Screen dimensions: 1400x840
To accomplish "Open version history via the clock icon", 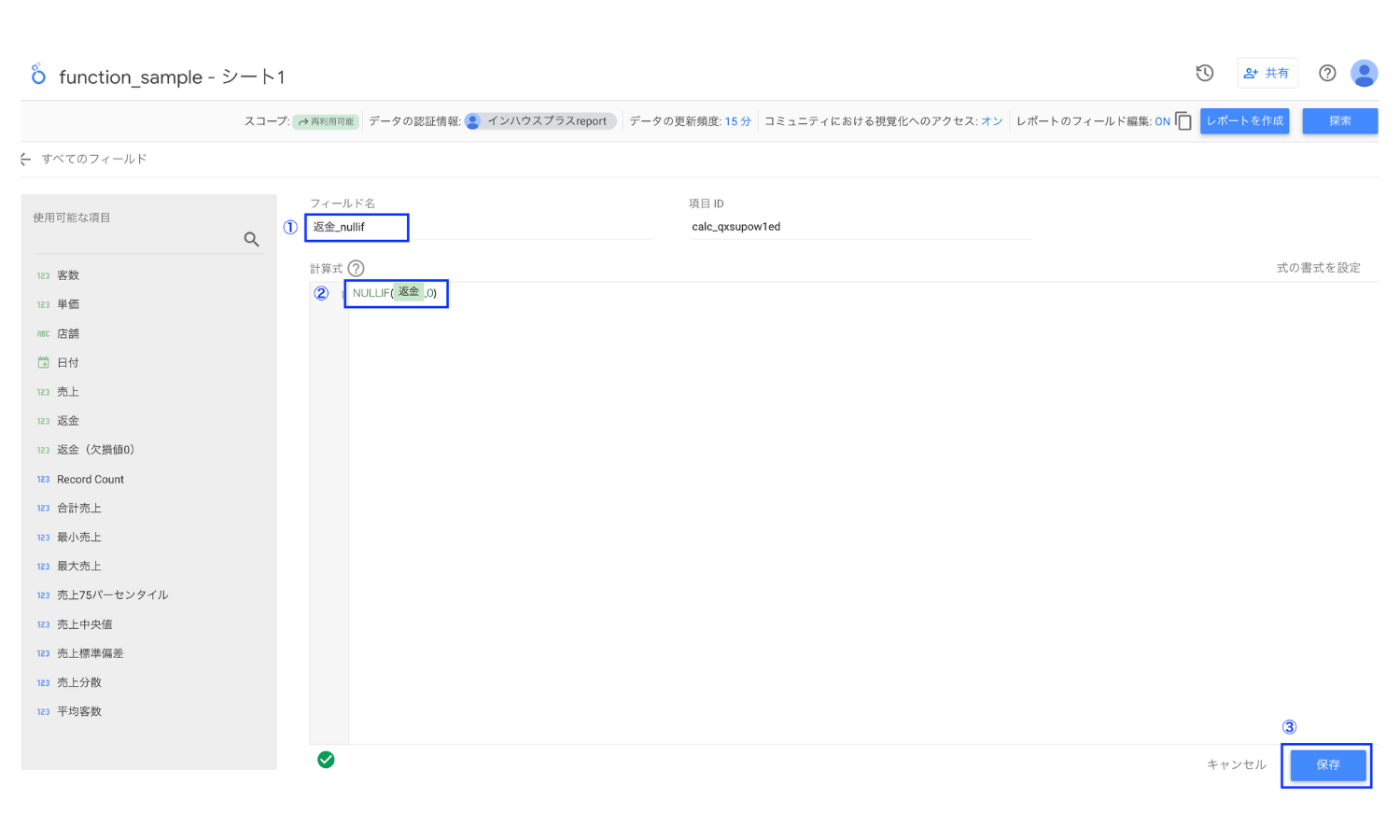I will click(x=1204, y=72).
